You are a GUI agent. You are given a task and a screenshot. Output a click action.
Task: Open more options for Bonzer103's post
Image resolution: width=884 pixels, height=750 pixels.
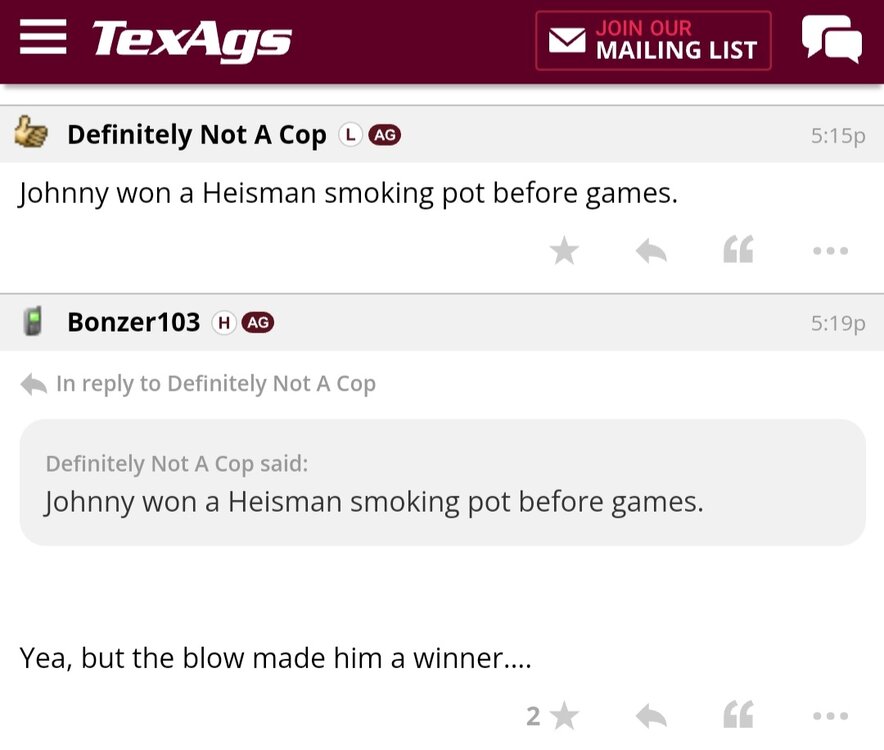[x=830, y=715]
